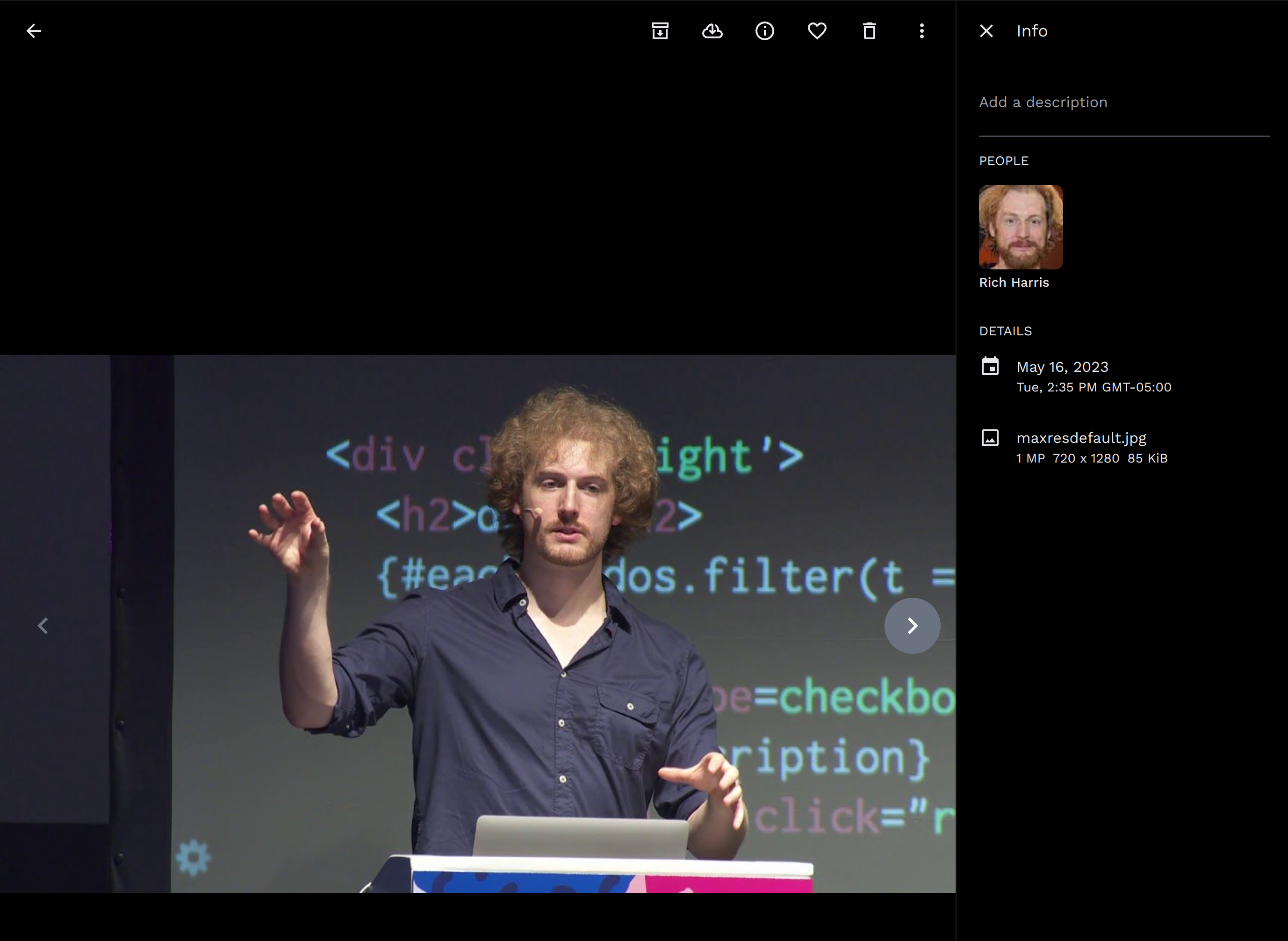This screenshot has height=941, width=1288.
Task: Open the three-dot more options menu
Action: coord(922,31)
